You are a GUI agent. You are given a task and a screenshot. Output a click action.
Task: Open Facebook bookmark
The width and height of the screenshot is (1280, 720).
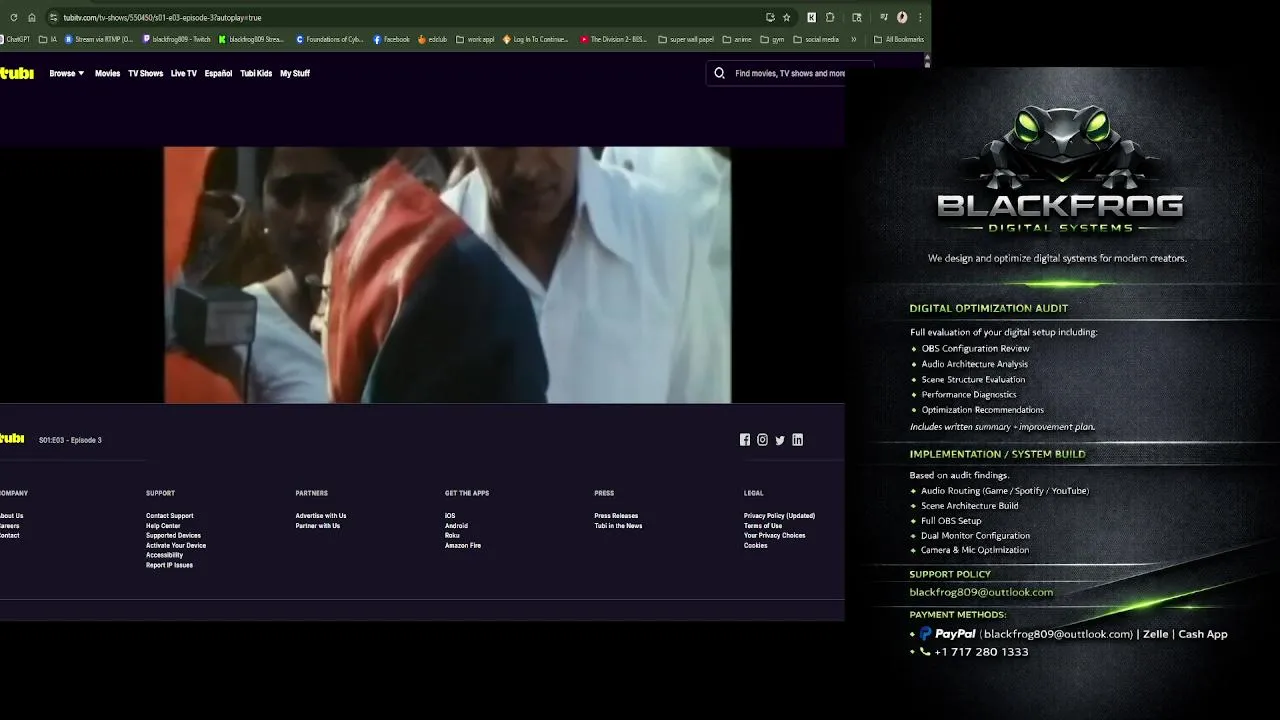(x=391, y=40)
